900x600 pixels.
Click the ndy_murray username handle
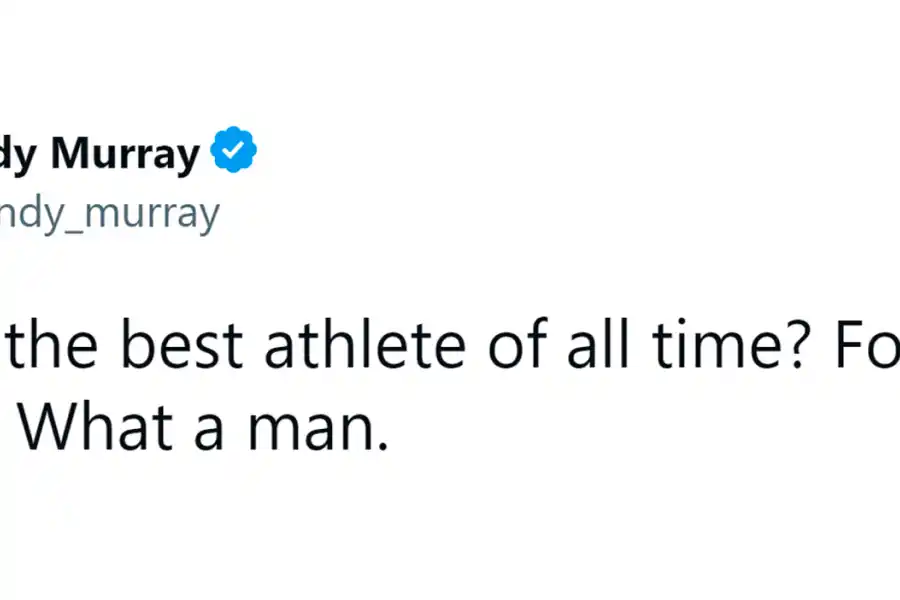point(108,214)
